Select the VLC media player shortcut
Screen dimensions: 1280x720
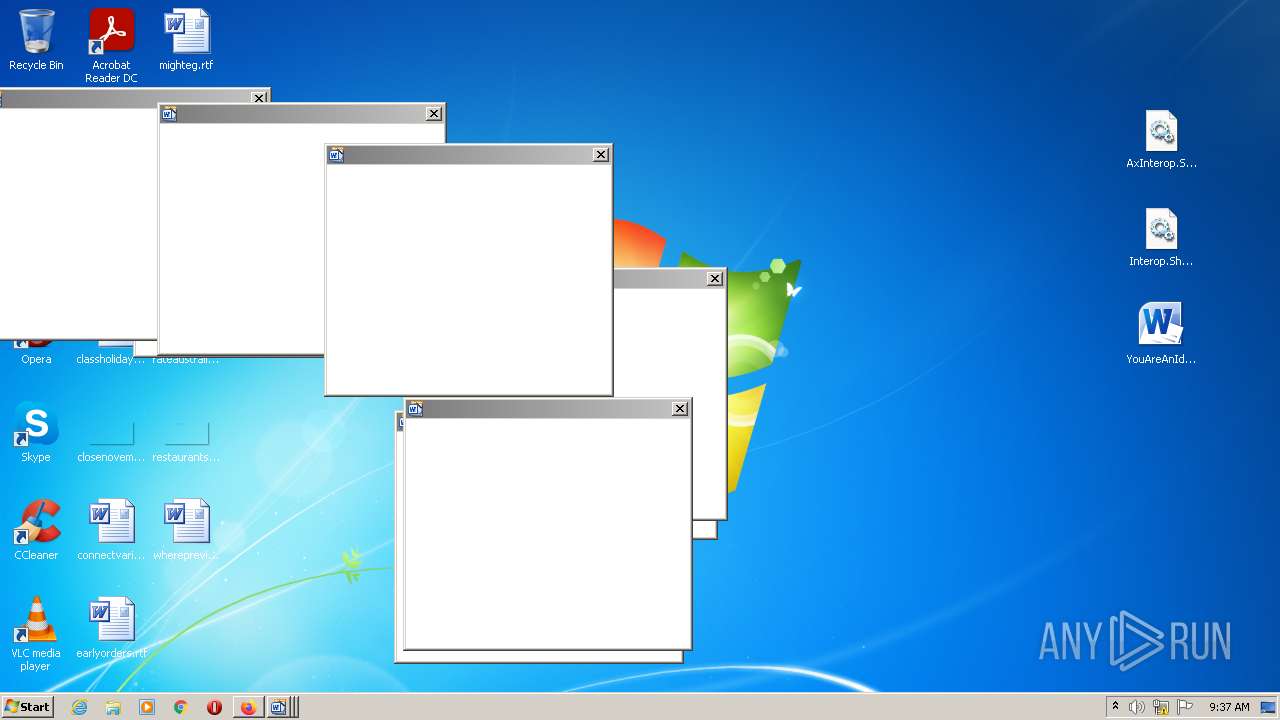(36, 634)
